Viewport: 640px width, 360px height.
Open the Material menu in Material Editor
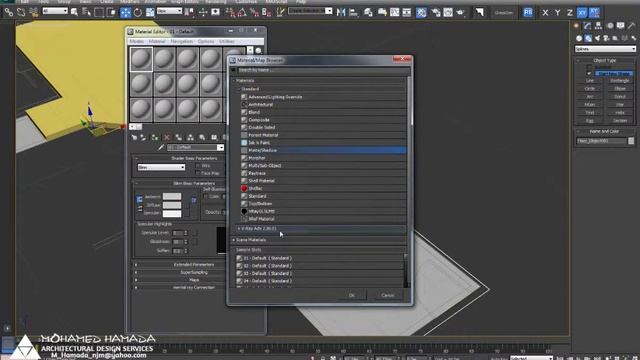coord(157,41)
